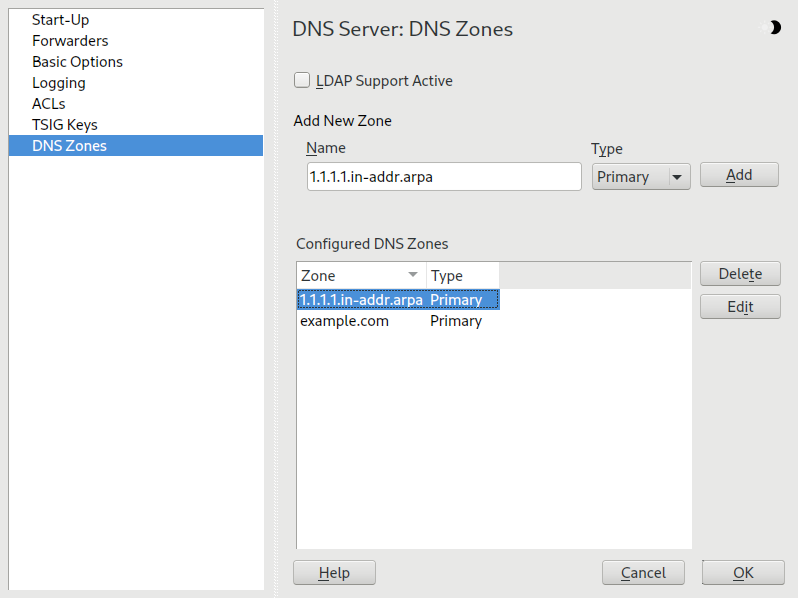The height and width of the screenshot is (598, 798).
Task: Click the Type column header
Action: click(461, 275)
